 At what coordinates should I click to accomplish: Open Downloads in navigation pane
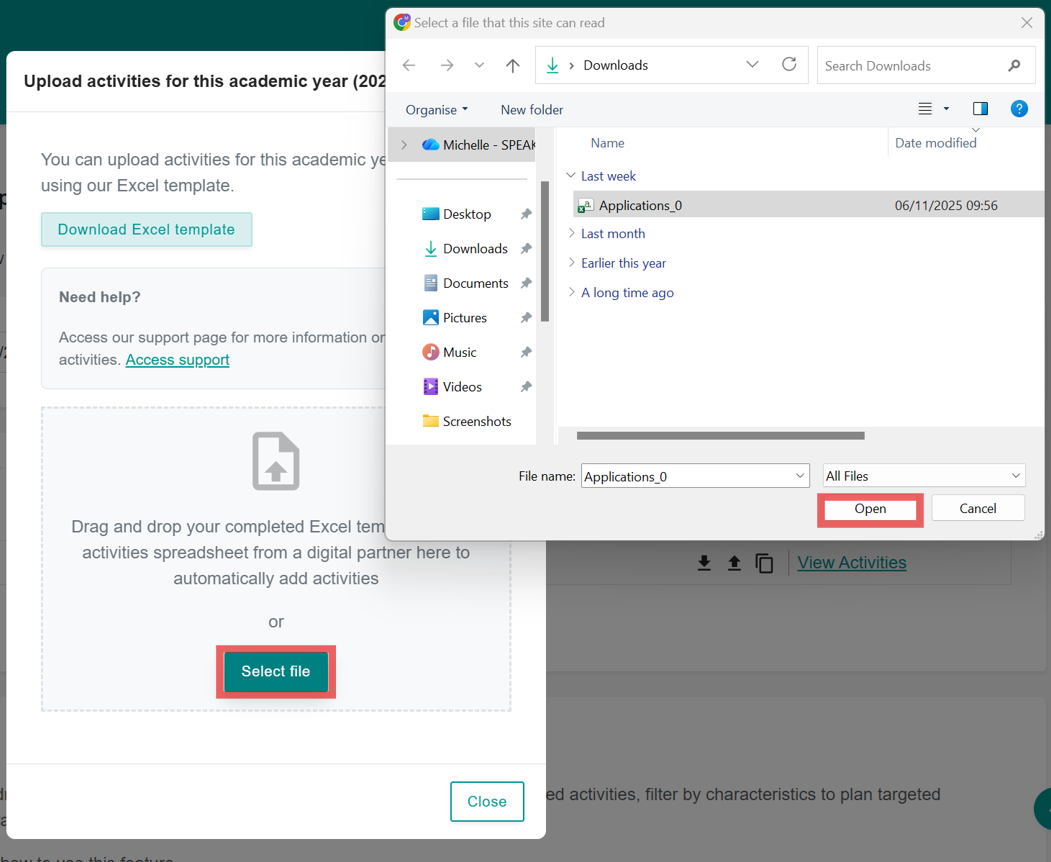(x=465, y=249)
